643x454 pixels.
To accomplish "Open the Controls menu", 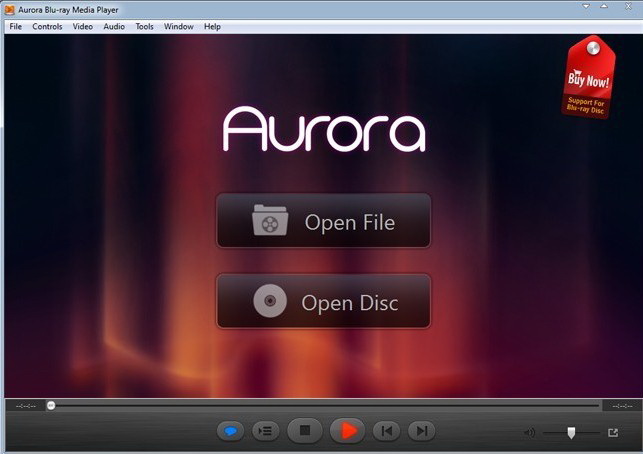I will coord(47,27).
